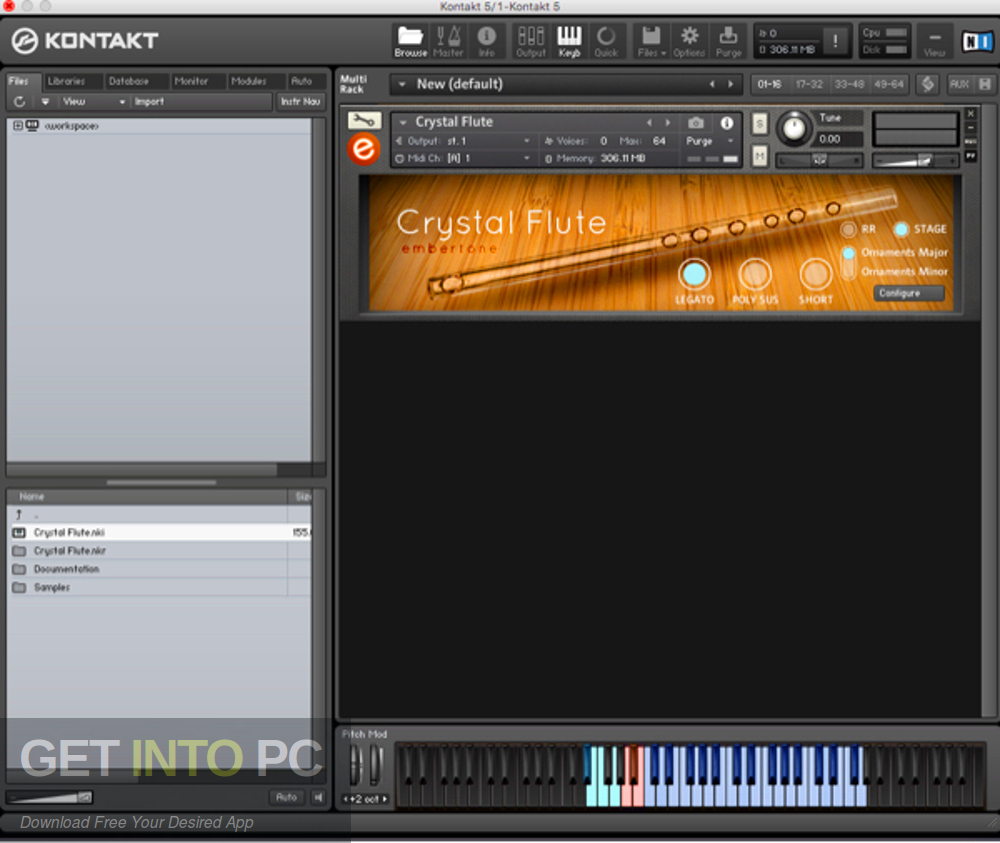The image size is (1000, 843).
Task: Select the Crystal Flute.nki file
Action: tap(159, 532)
